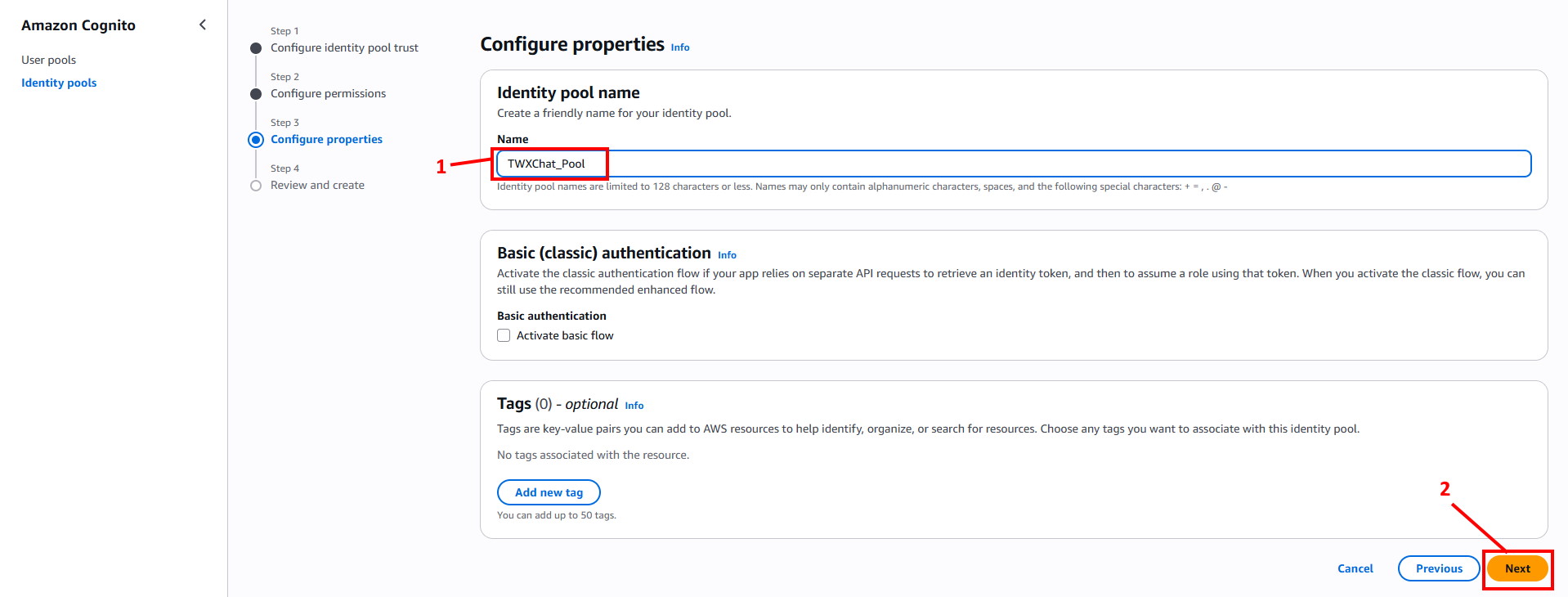Select Step 3 Configure properties step indicator
The image size is (1568, 597).
256,139
